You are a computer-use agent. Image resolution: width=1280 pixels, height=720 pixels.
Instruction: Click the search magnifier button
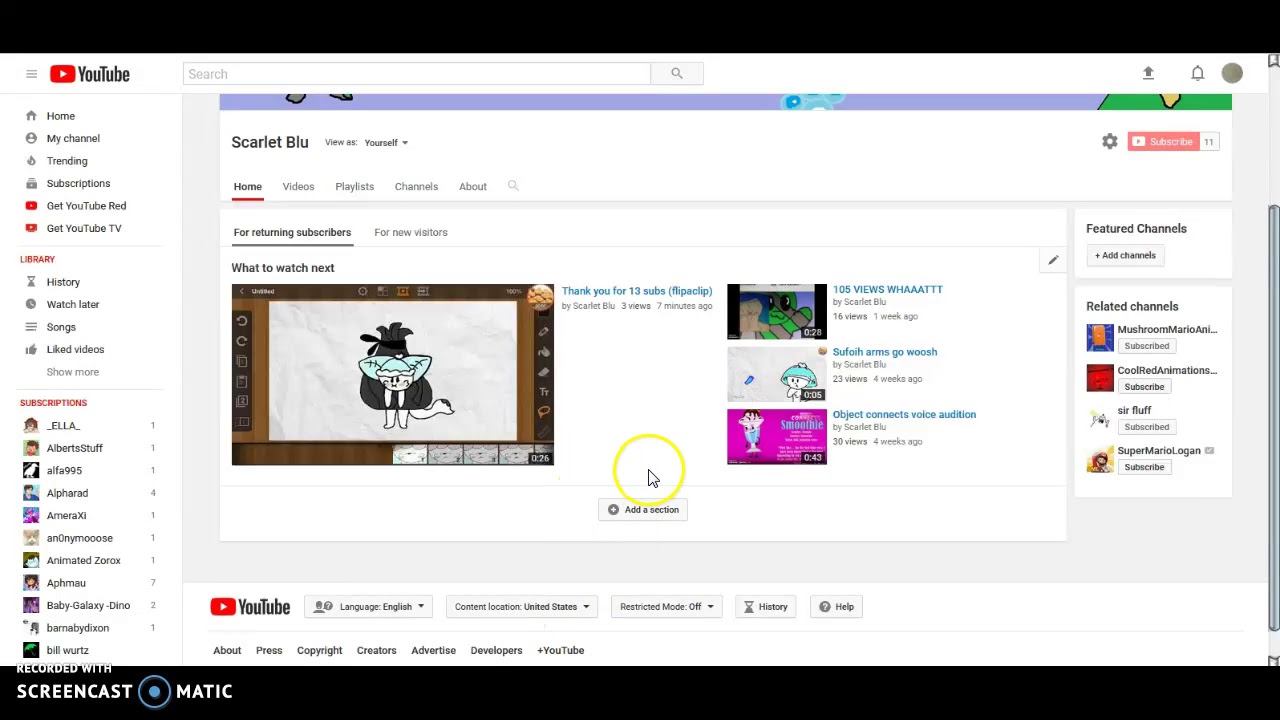[x=677, y=73]
